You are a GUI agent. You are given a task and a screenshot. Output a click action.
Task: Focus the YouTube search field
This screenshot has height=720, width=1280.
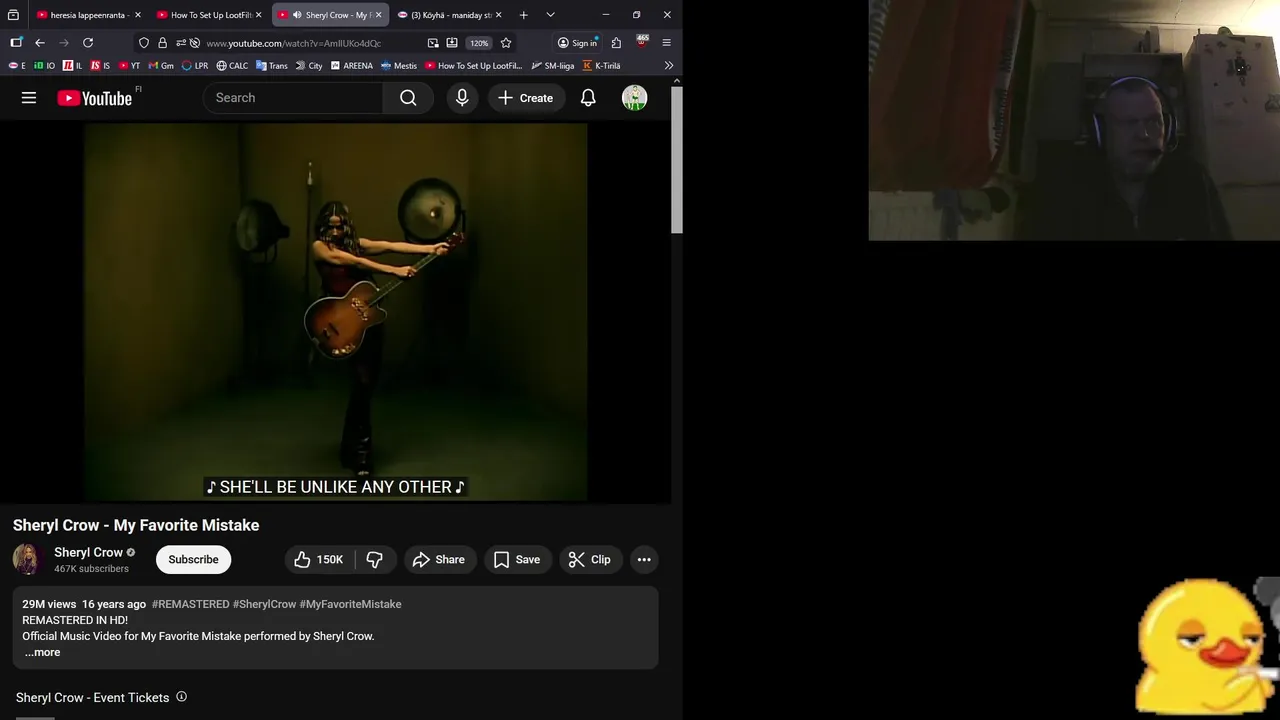click(x=294, y=98)
